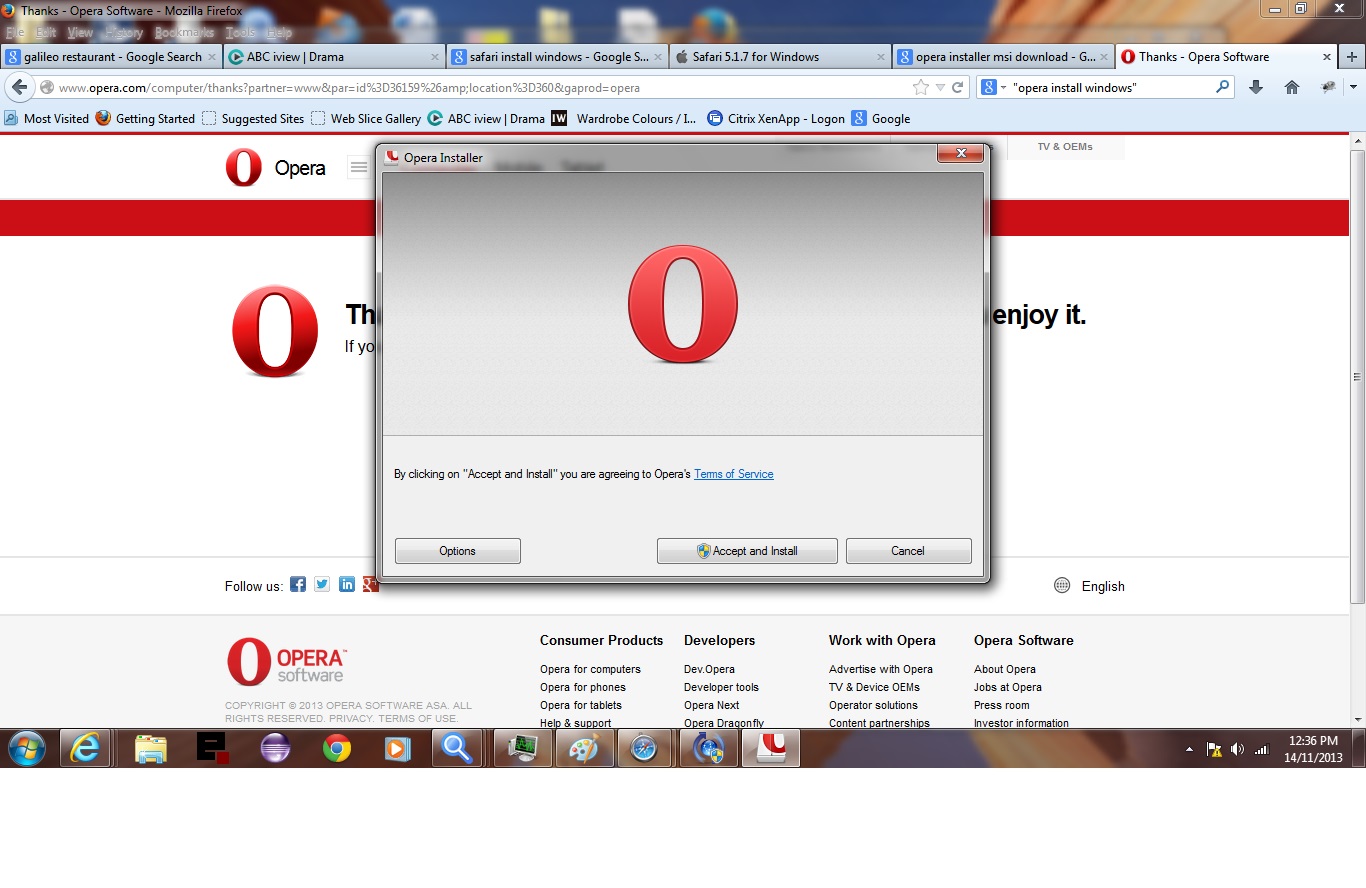
Task: Open the search engine selector dropdown
Action: [x=993, y=88]
